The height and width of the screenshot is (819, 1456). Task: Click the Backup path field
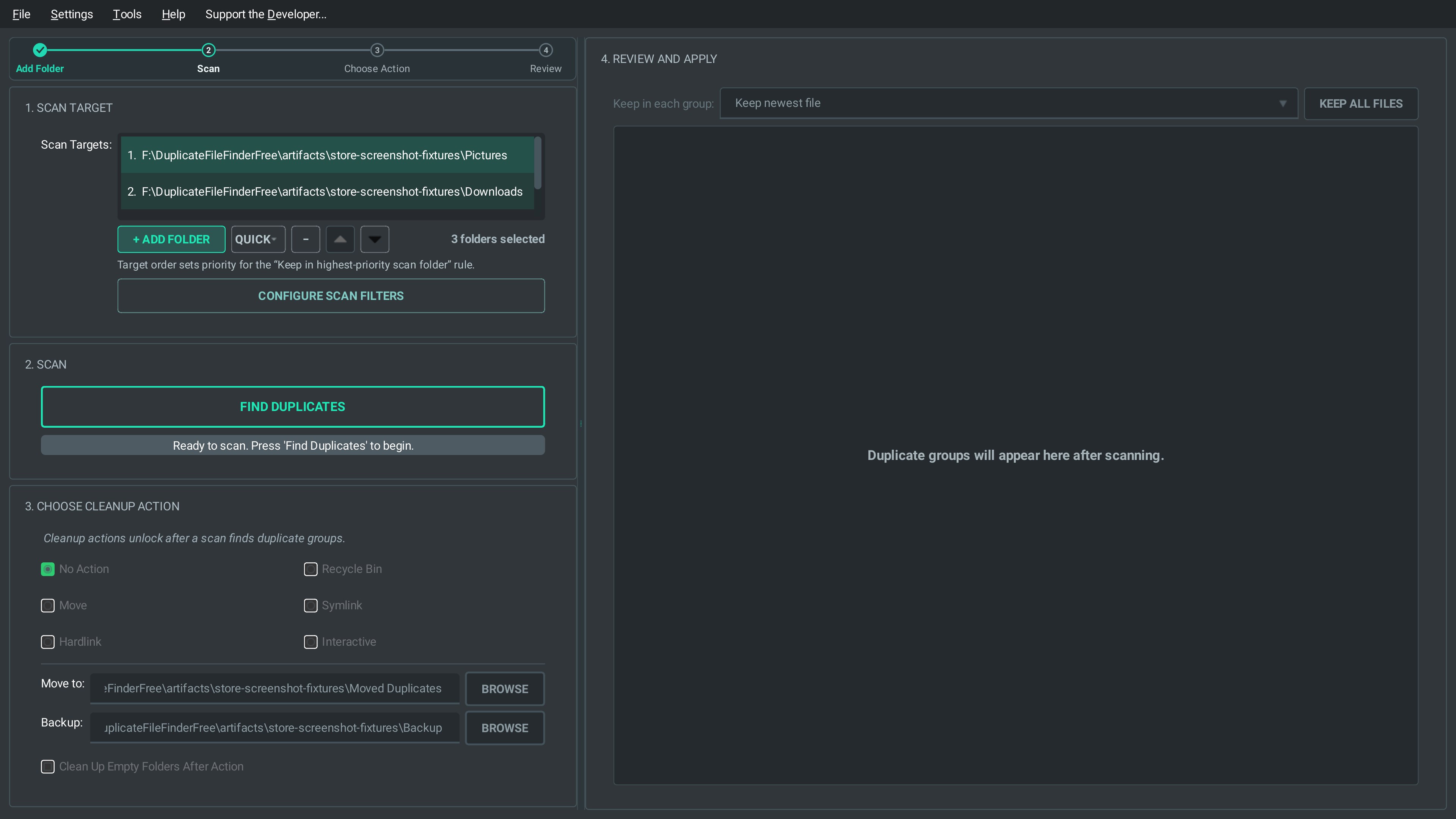[x=275, y=728]
